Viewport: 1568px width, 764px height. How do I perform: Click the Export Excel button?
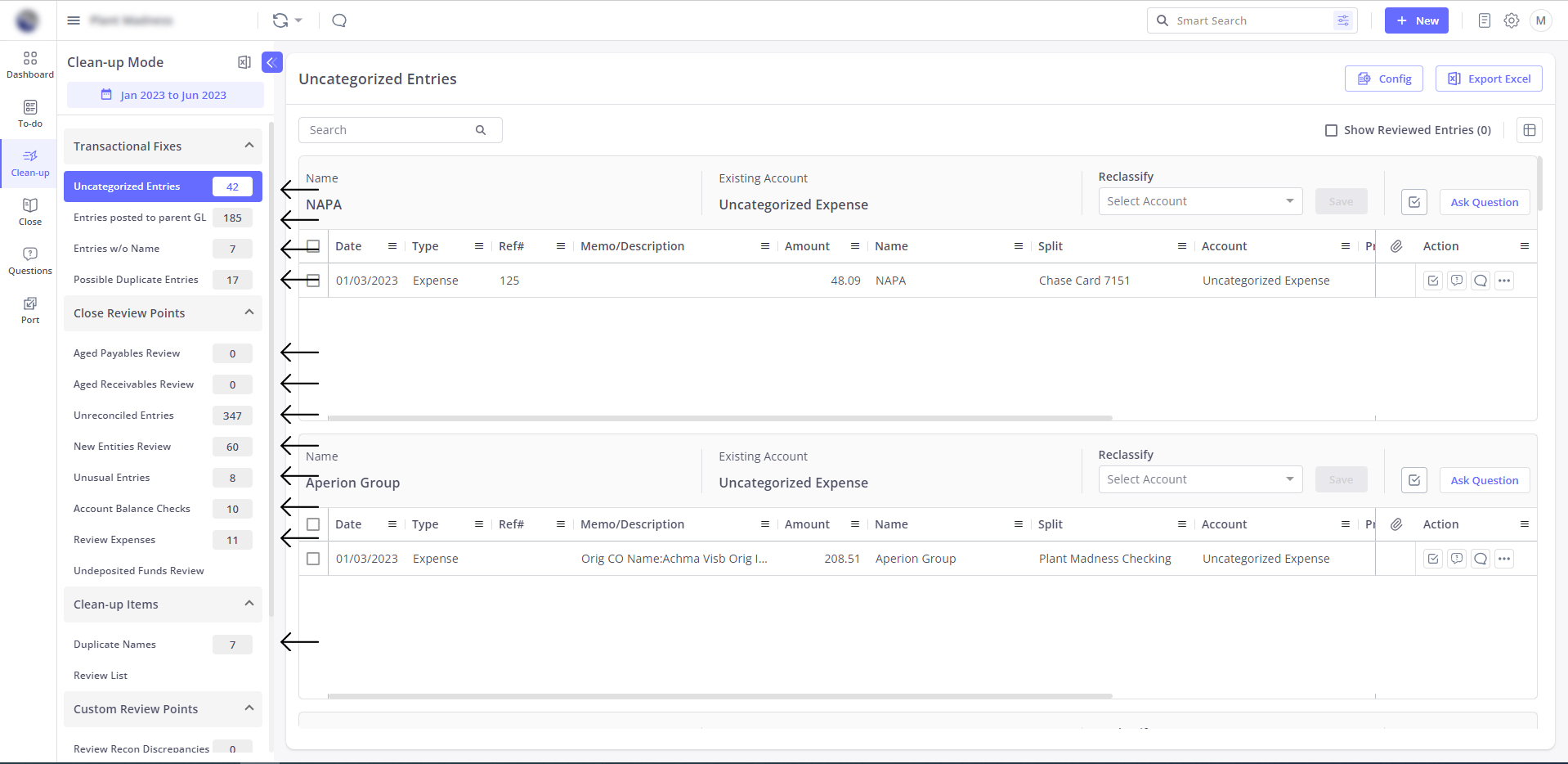[1489, 79]
